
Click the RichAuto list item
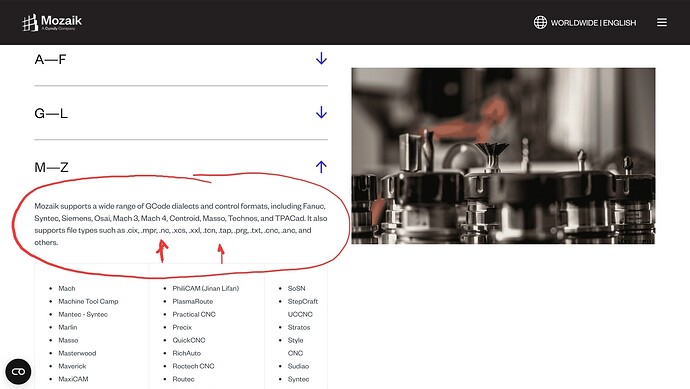[187, 353]
